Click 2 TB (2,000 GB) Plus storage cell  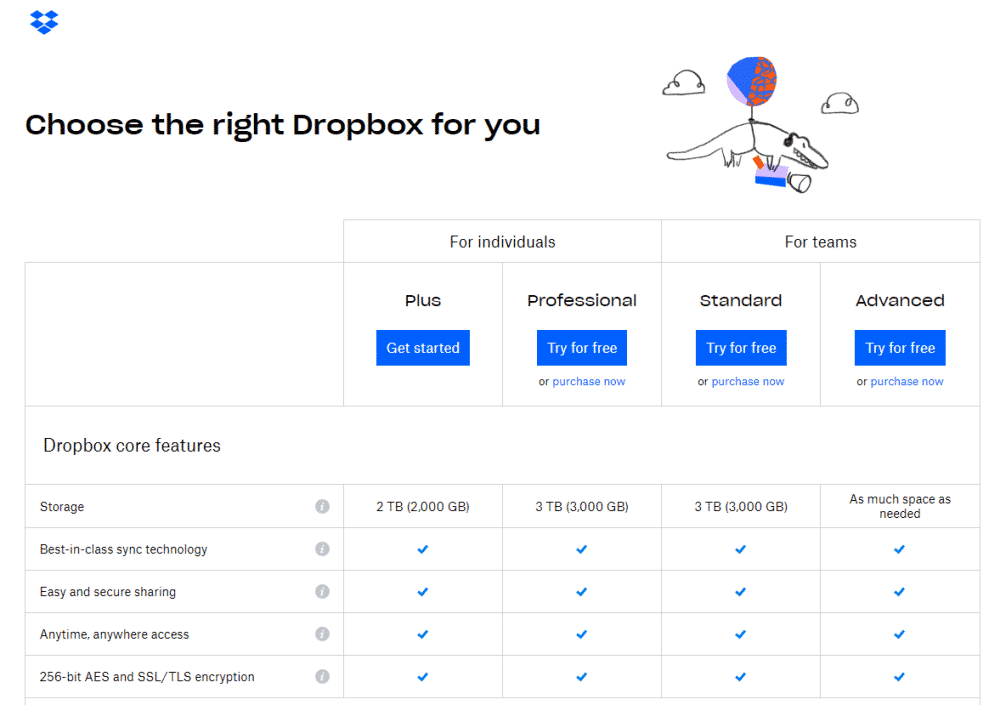[423, 507]
